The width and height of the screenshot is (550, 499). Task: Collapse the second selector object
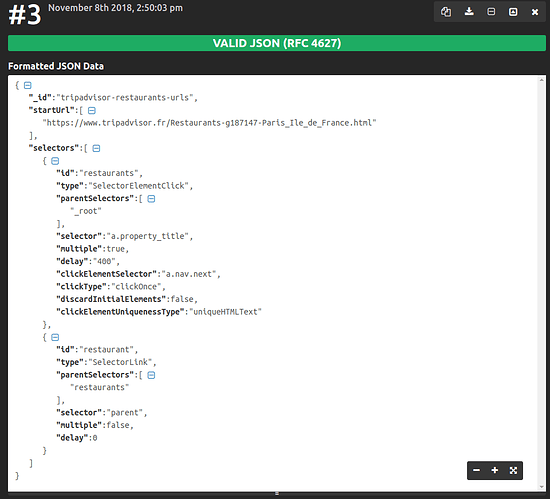pos(55,337)
